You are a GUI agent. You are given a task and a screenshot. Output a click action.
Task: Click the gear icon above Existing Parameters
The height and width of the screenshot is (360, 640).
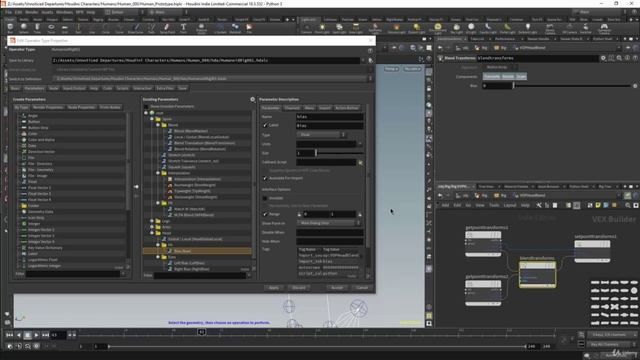pos(252,99)
